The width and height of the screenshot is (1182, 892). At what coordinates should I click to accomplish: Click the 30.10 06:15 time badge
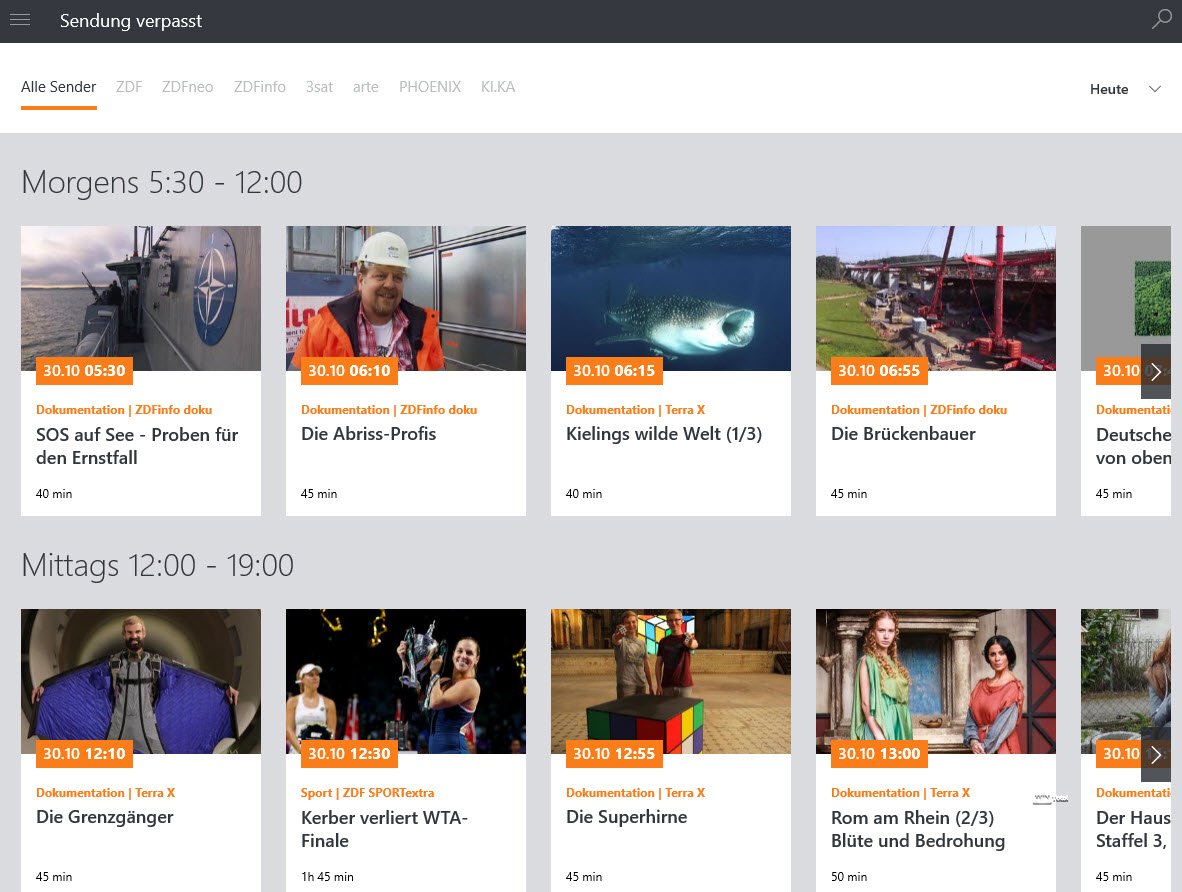614,371
